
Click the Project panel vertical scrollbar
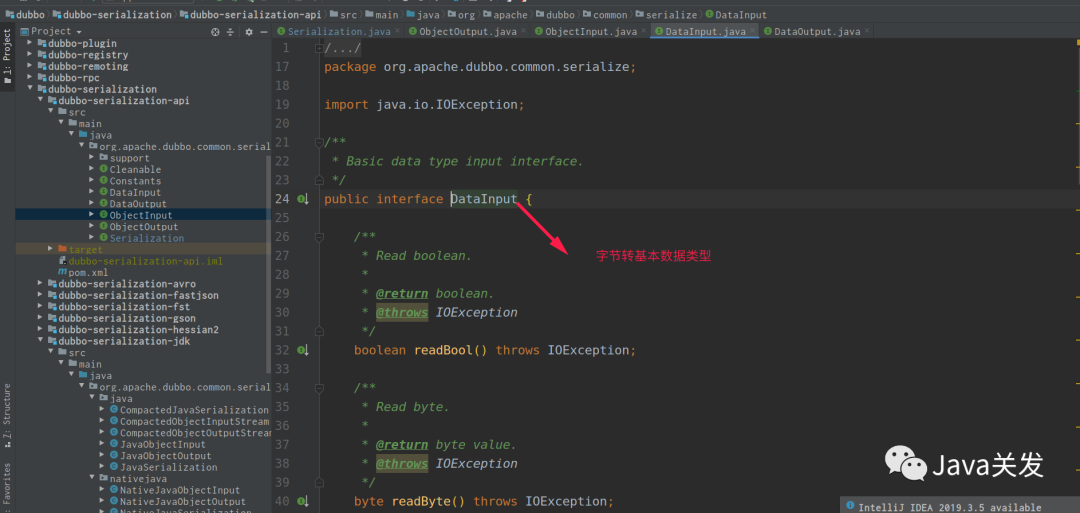point(269,264)
